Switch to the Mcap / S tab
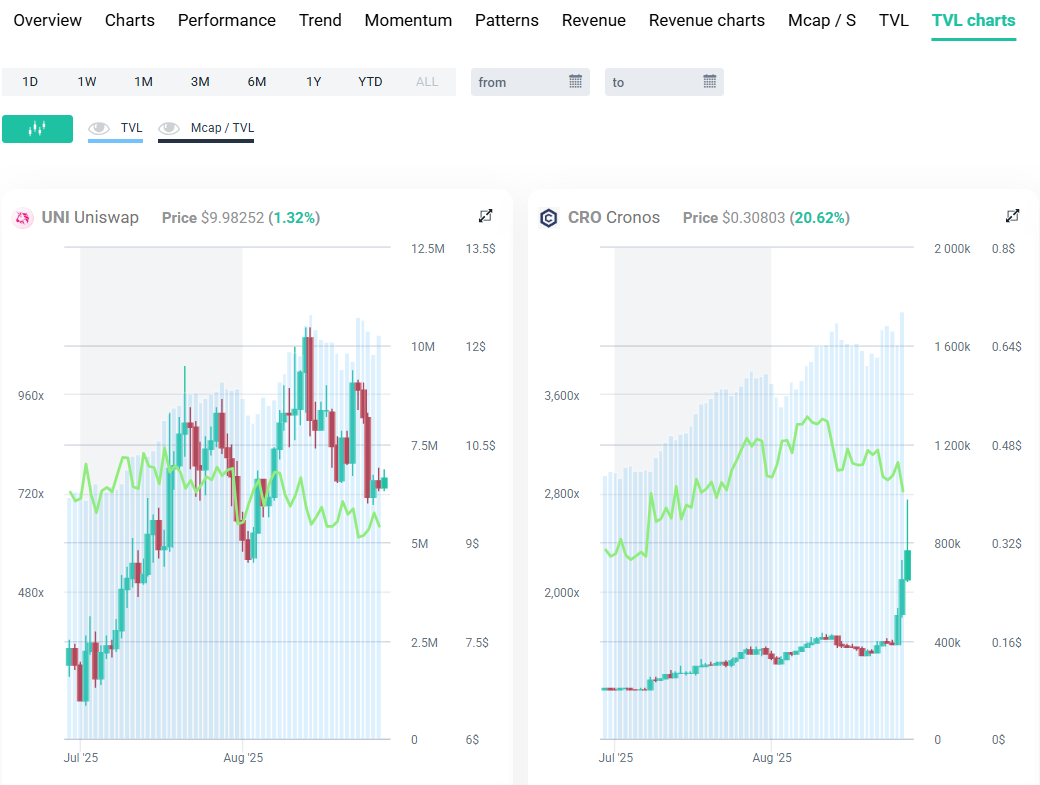The height and width of the screenshot is (785, 1040). (x=821, y=20)
